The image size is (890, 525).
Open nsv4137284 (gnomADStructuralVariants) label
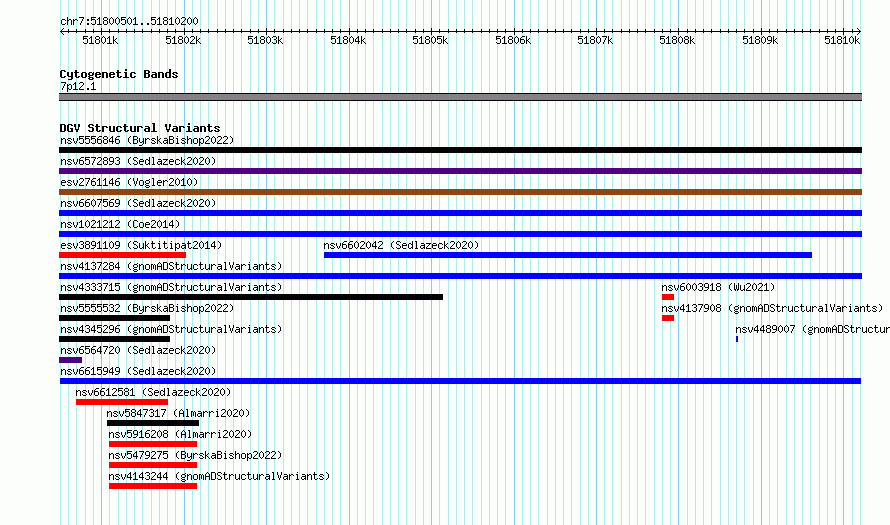[171, 266]
